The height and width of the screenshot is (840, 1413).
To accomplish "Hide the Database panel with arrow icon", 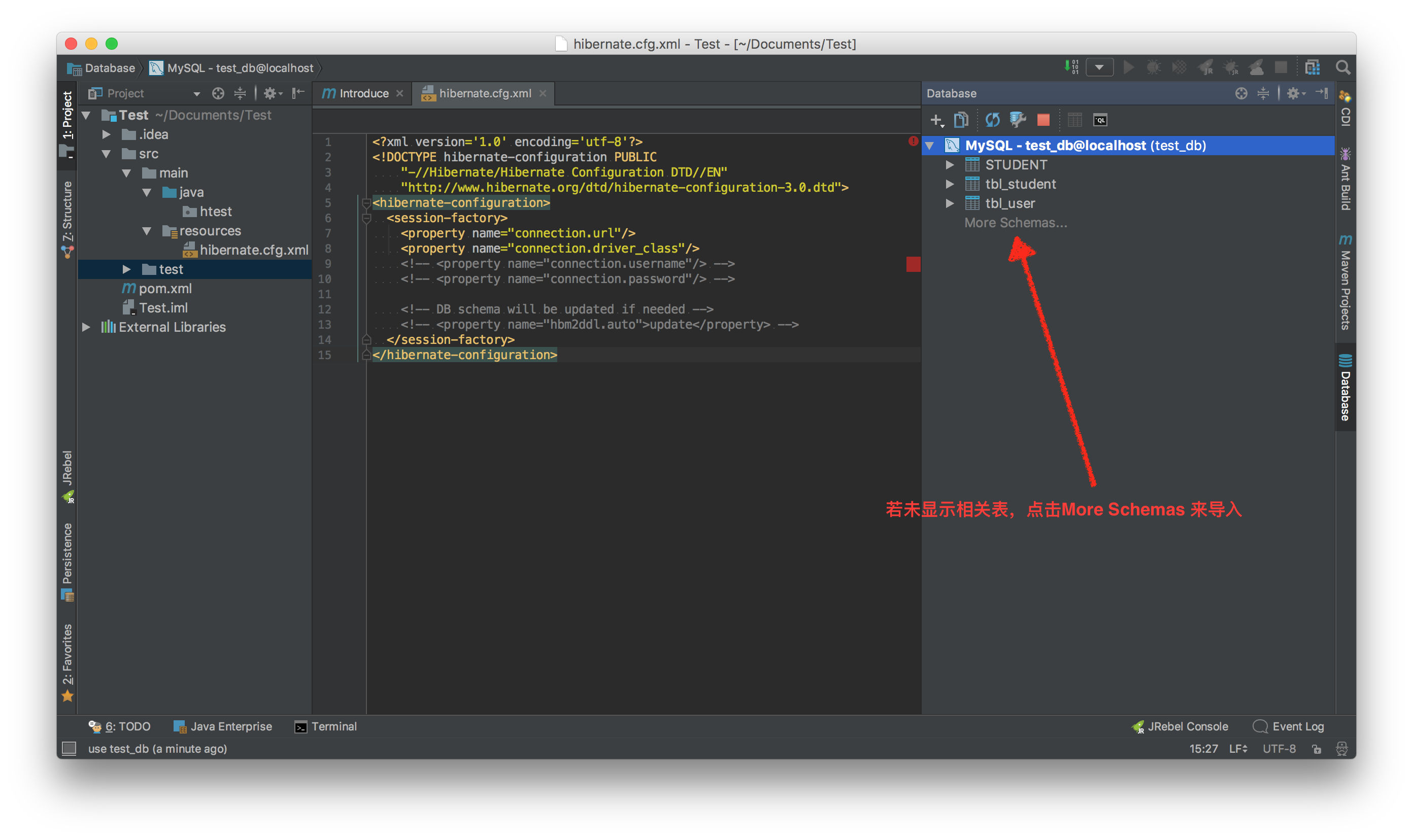I will [1322, 93].
